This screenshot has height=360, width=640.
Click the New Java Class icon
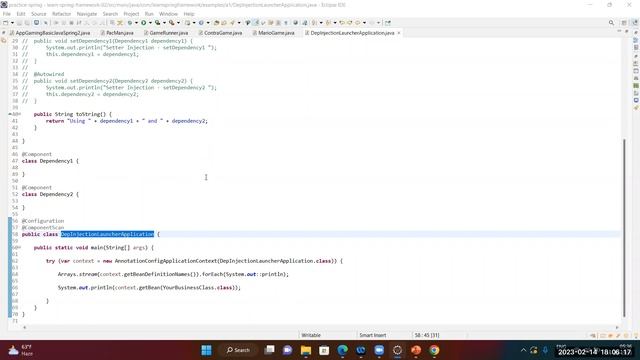(201, 23)
